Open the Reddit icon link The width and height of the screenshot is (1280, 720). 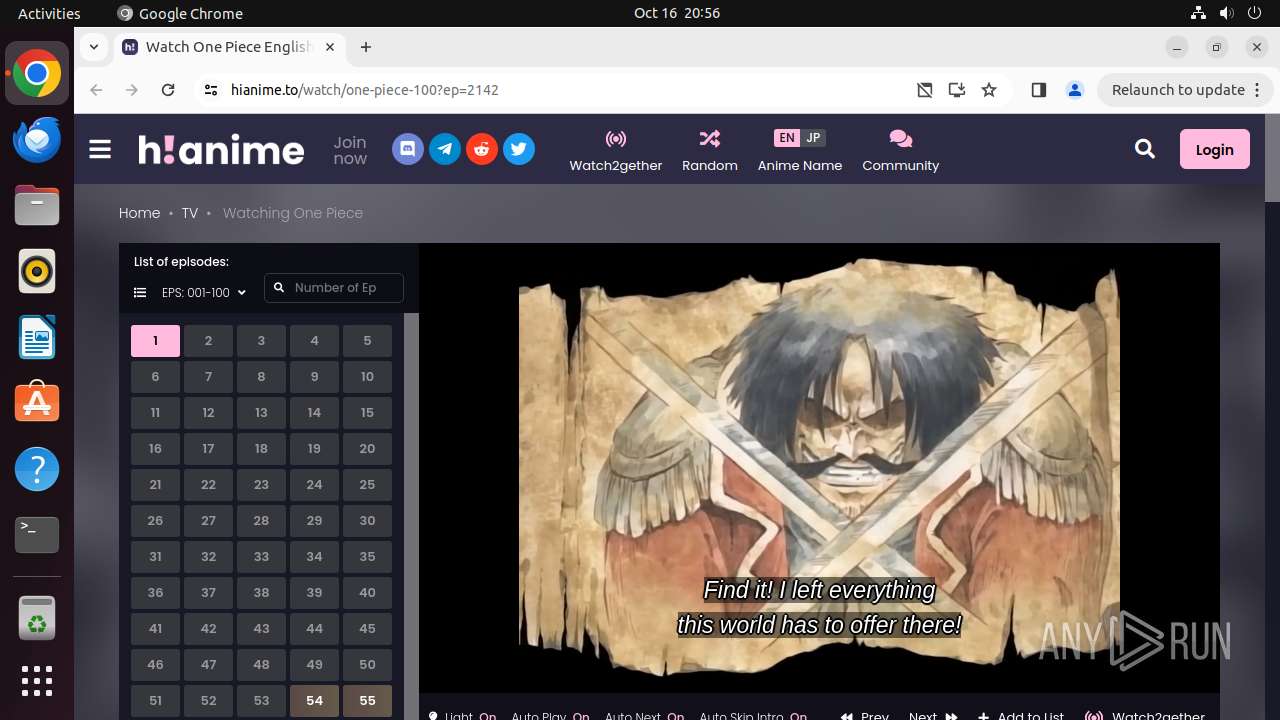pos(482,150)
